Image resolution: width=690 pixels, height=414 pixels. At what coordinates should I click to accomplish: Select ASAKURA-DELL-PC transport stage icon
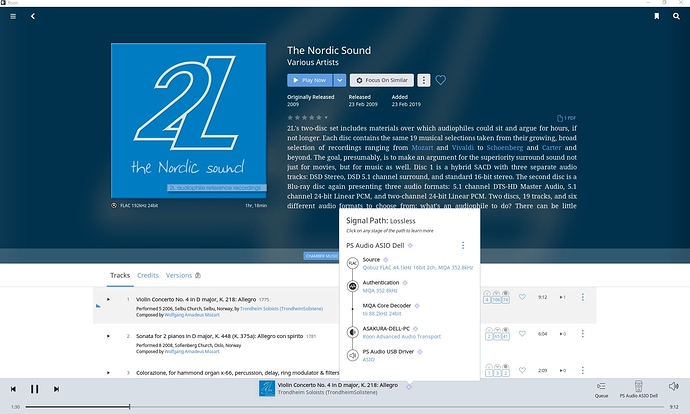(x=352, y=332)
